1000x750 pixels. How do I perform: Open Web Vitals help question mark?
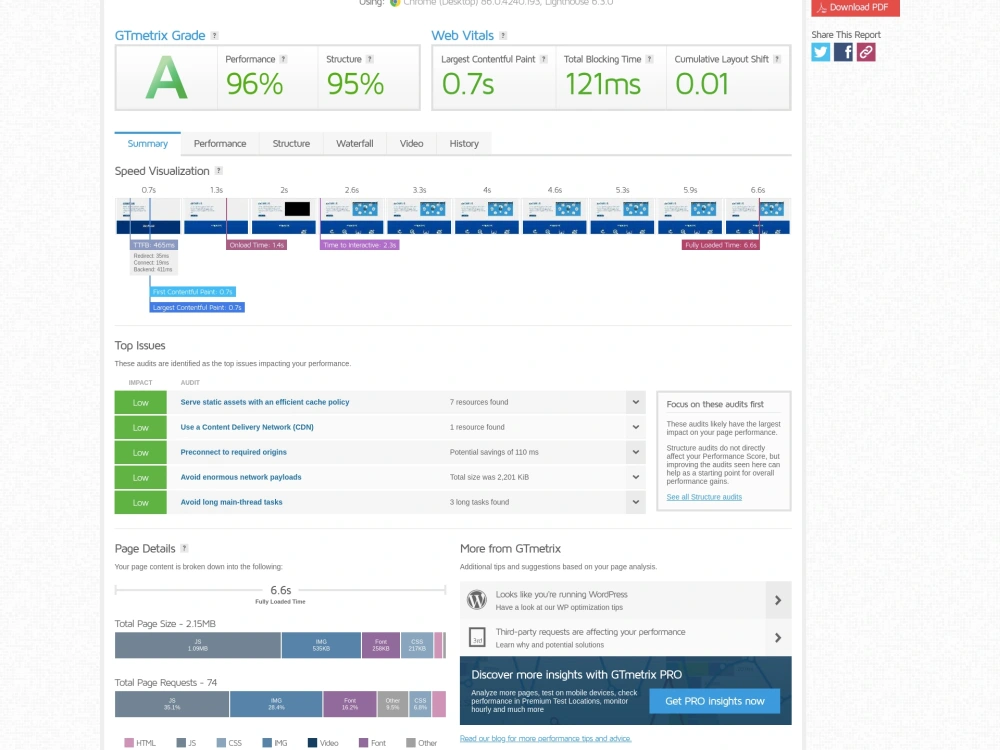coord(503,36)
